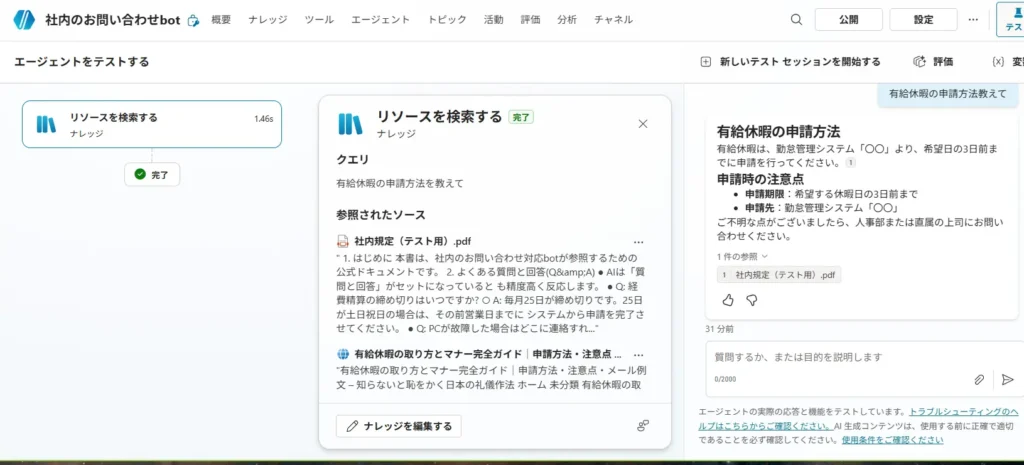Open the 使用条件をご確認ください link
Viewport: 1024px width, 465px height.
tap(892, 439)
